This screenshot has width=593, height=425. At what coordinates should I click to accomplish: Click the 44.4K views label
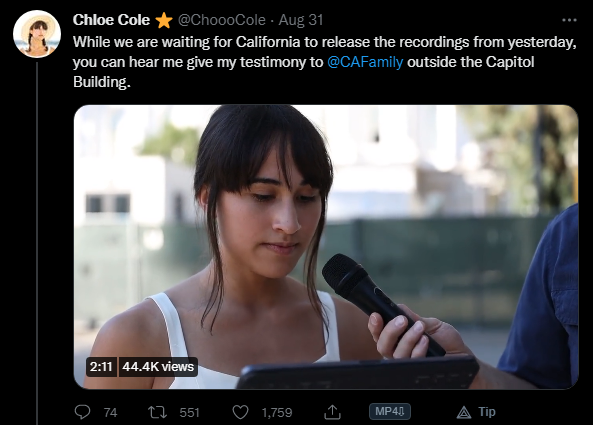coord(158,366)
